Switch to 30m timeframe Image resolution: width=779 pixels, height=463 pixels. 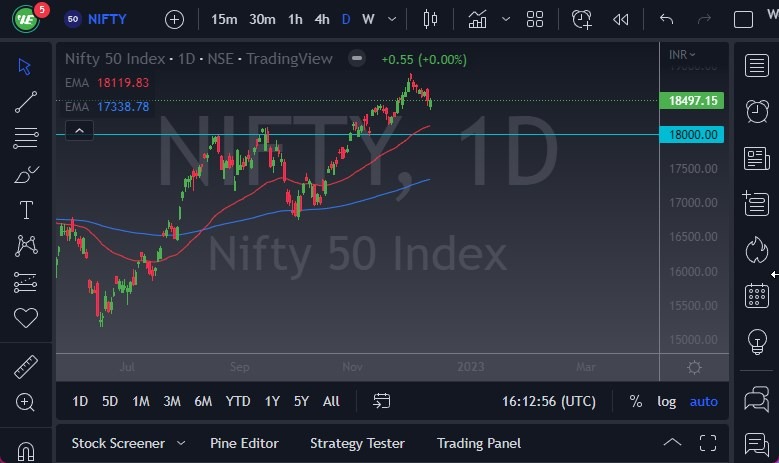[x=262, y=19]
